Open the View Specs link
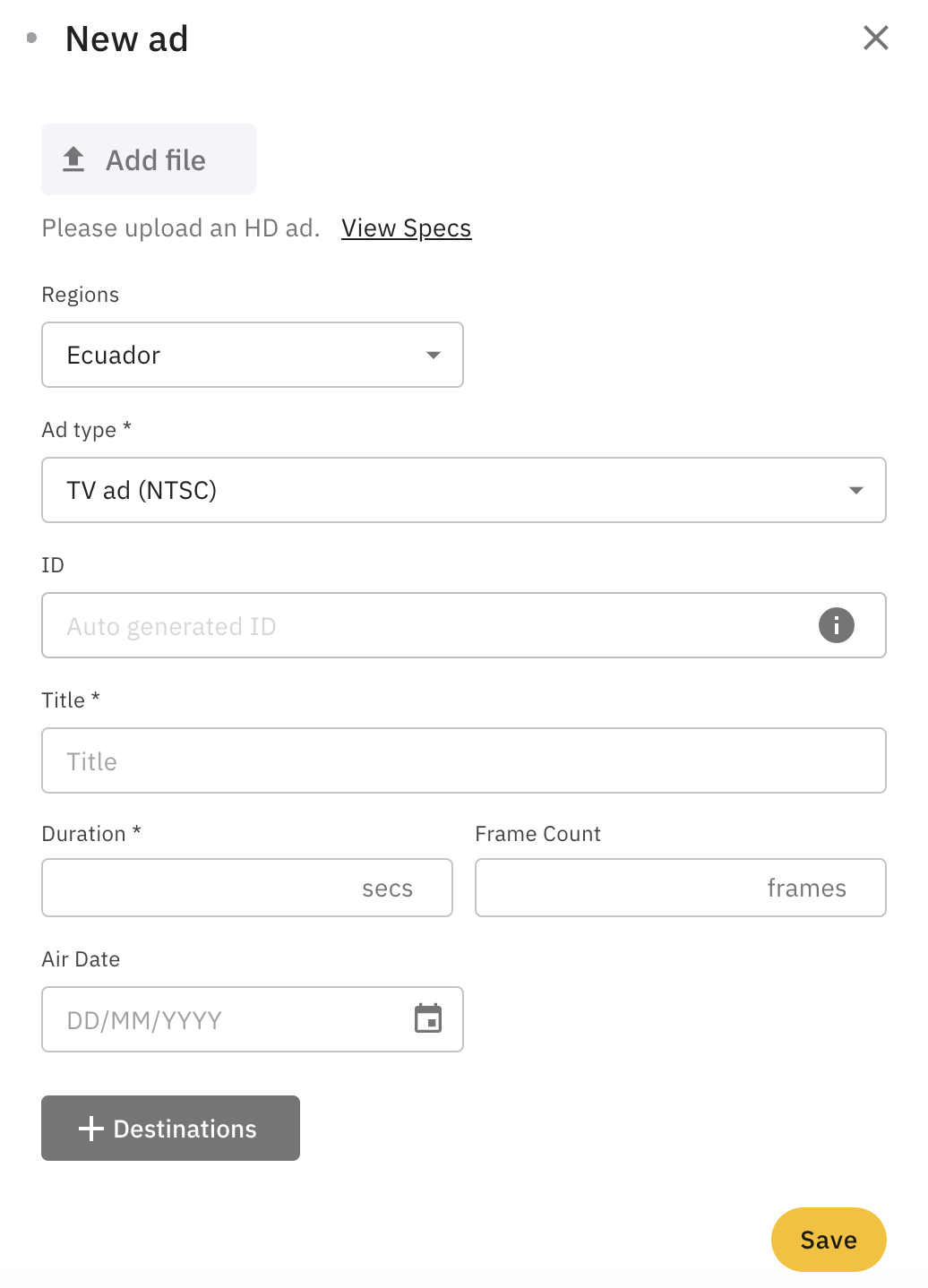This screenshot has width=928, height=1288. (x=406, y=228)
